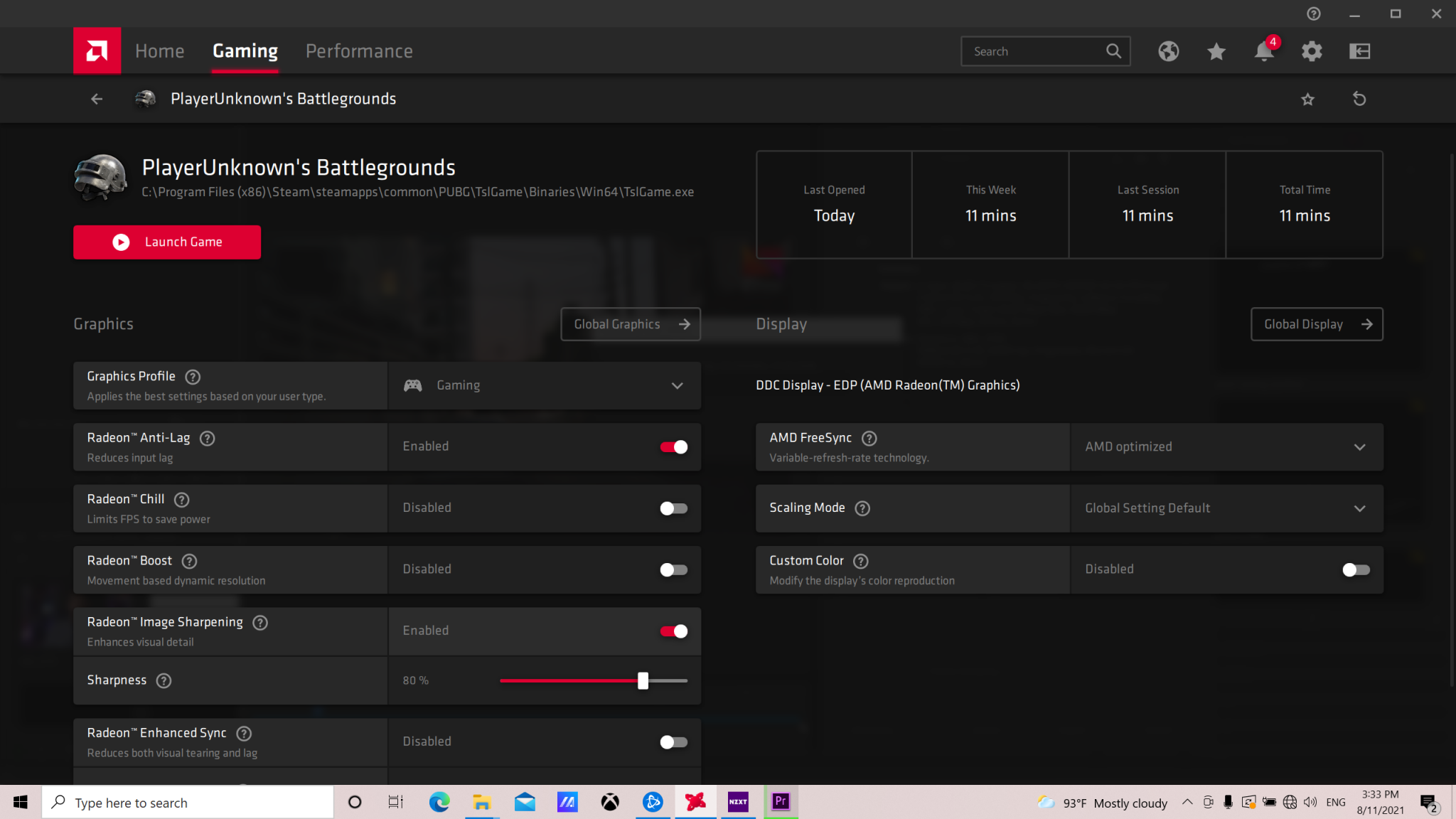The height and width of the screenshot is (819, 1456).
Task: Show help for Radeon Anti-Lag
Action: [207, 439]
